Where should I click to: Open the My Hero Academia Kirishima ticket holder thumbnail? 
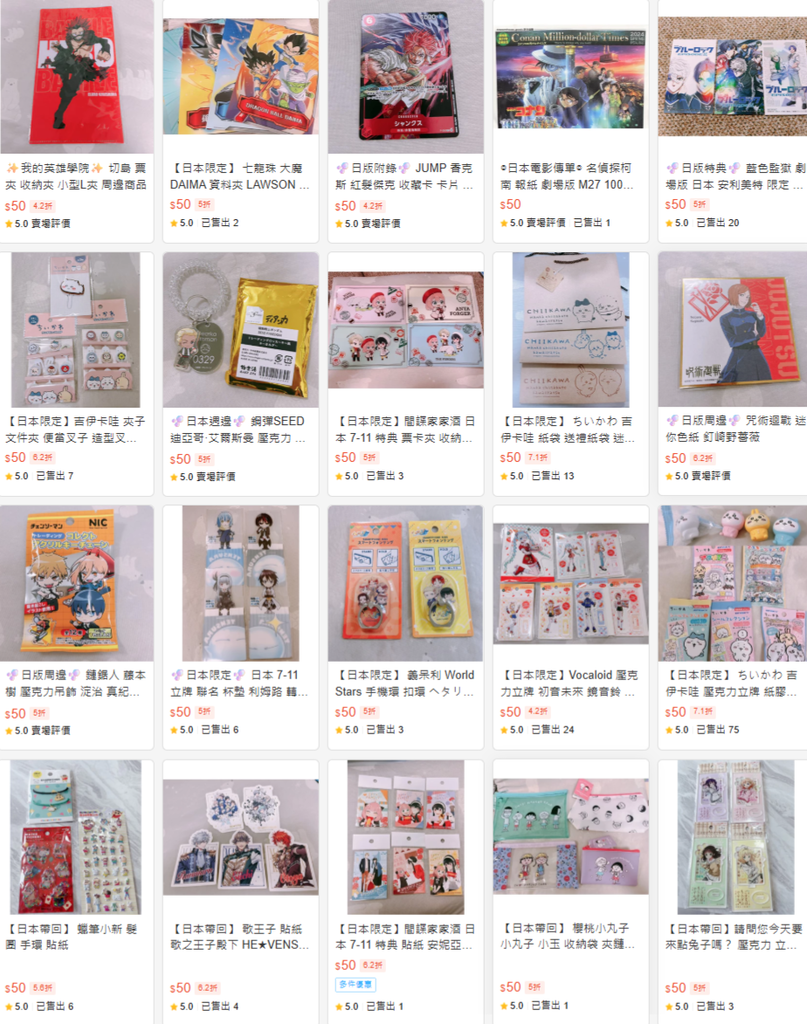77,76
